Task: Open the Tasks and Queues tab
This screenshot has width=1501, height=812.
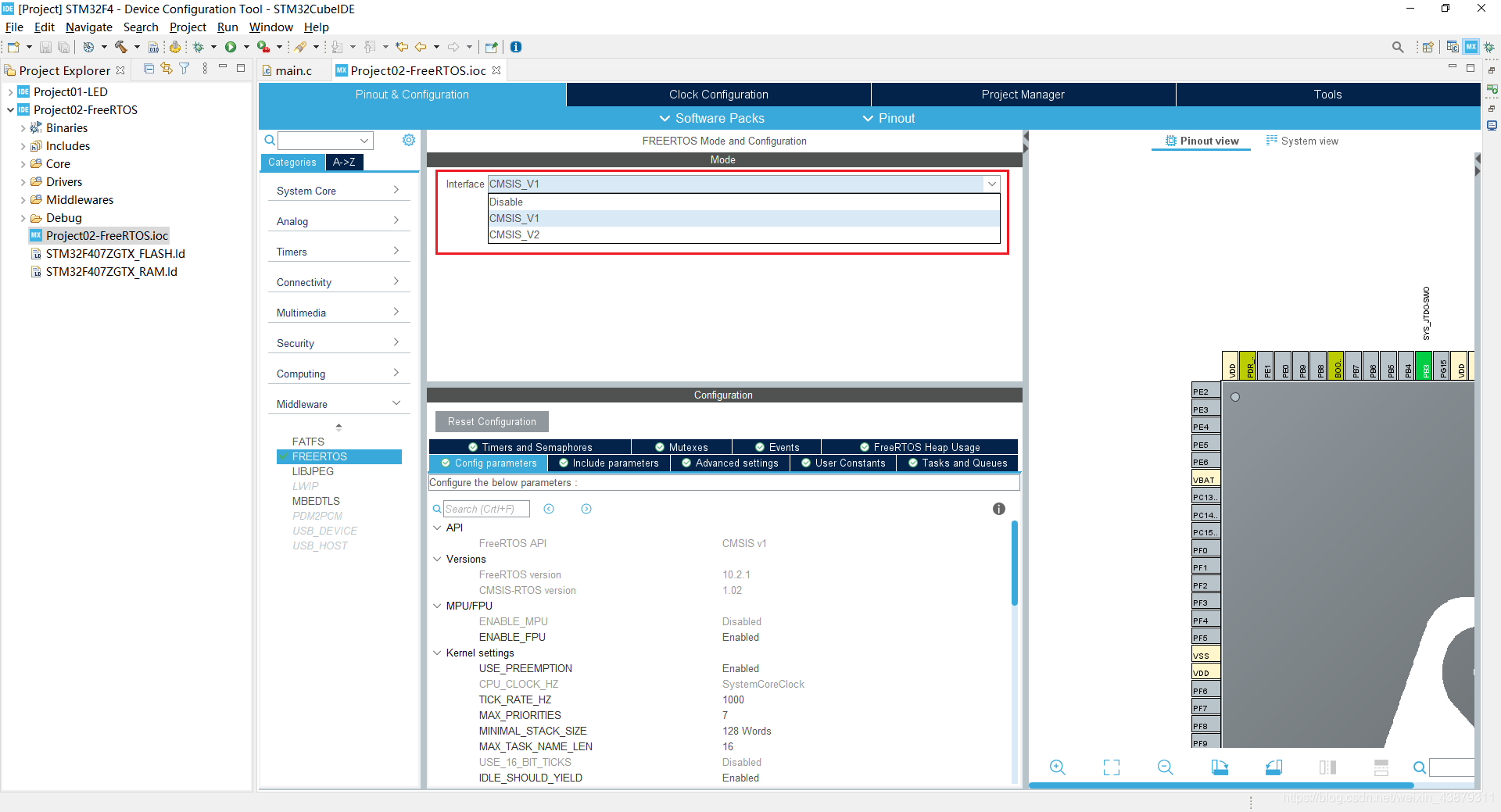Action: 958,463
